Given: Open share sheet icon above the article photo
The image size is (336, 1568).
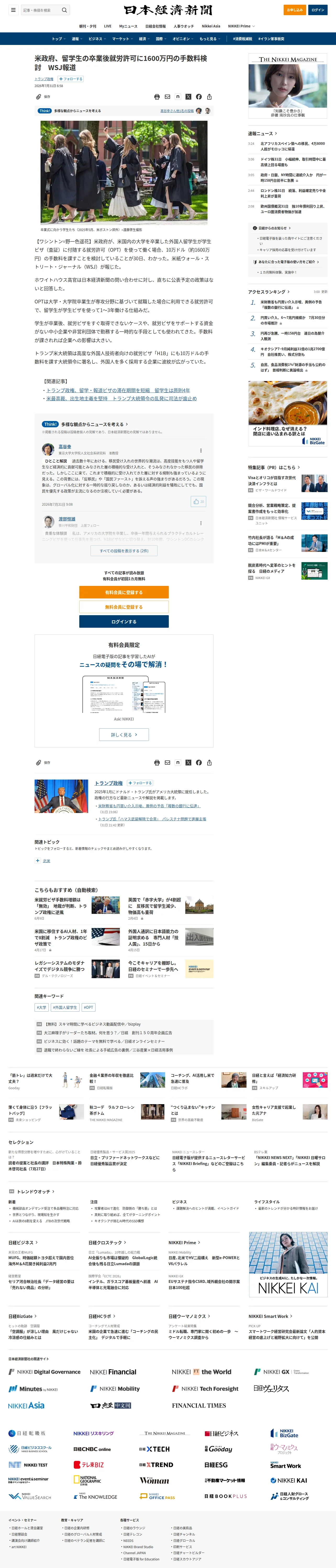Looking at the screenshot, I should click(209, 97).
